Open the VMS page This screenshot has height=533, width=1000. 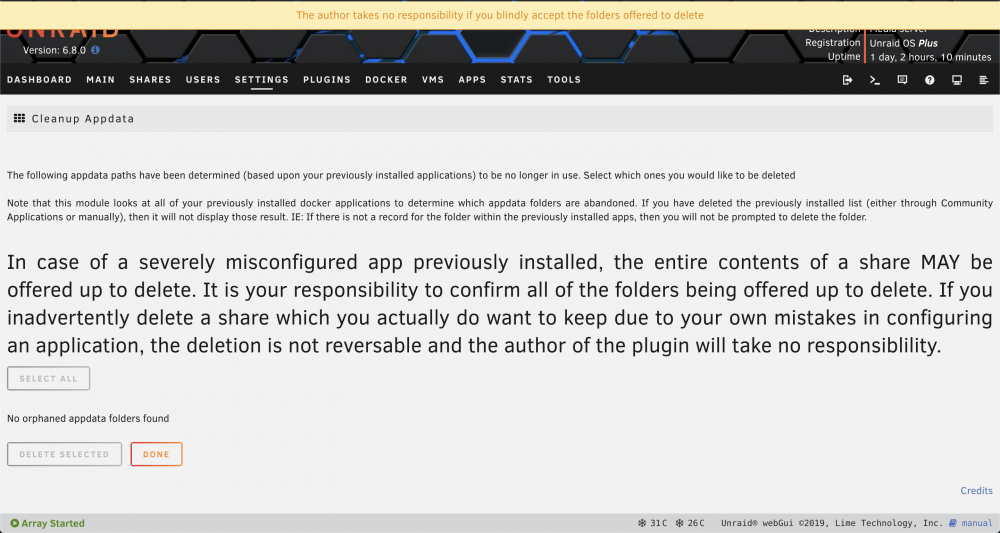[x=433, y=80]
